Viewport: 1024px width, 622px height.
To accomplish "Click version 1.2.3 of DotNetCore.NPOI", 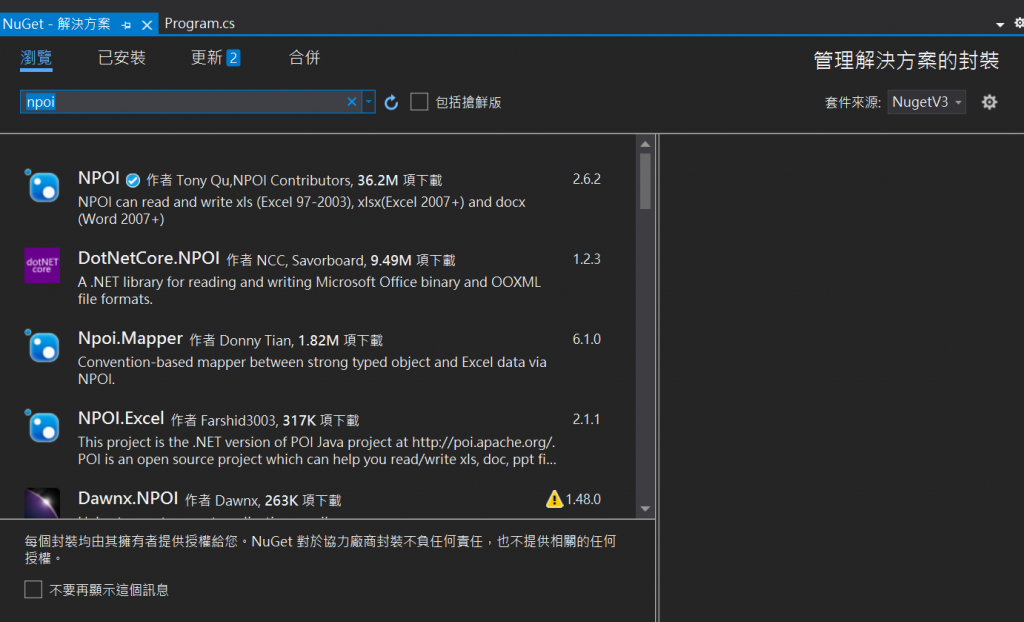I will (x=586, y=259).
